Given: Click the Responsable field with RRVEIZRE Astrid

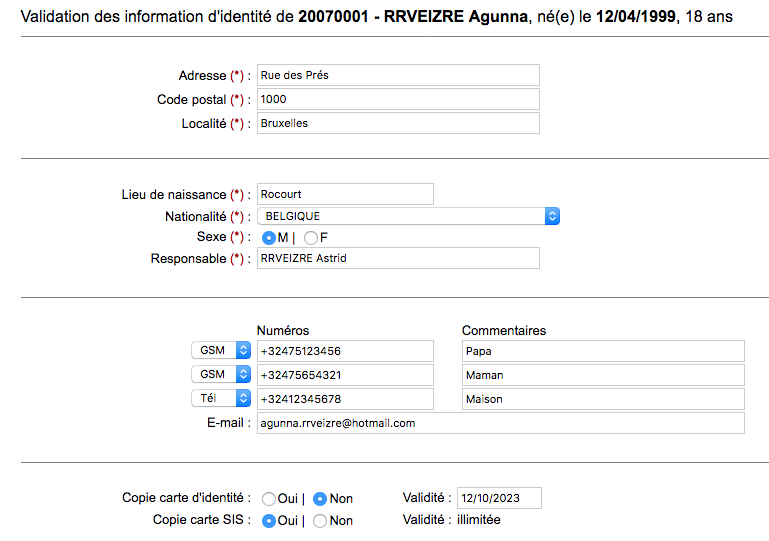Looking at the screenshot, I should tap(398, 258).
